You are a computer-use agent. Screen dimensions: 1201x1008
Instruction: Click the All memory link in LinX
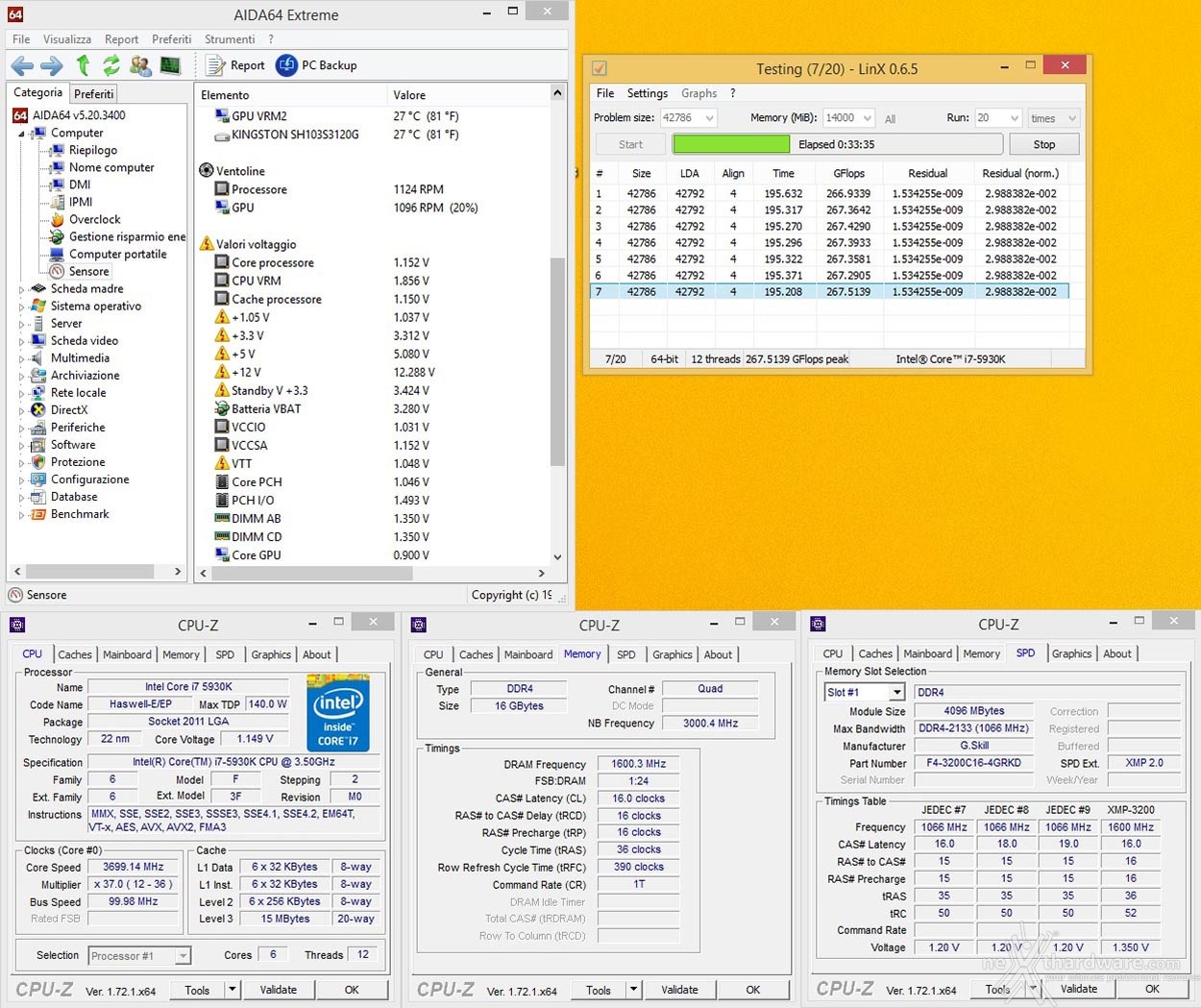tap(890, 119)
